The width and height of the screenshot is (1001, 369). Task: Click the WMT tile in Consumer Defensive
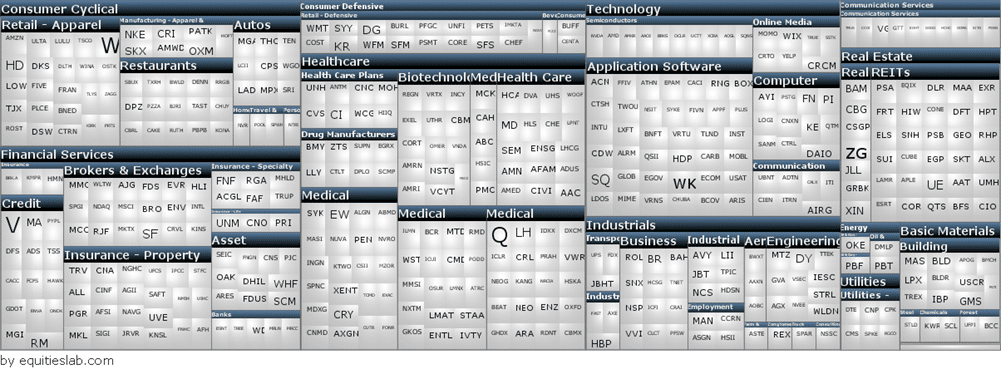[x=317, y=29]
